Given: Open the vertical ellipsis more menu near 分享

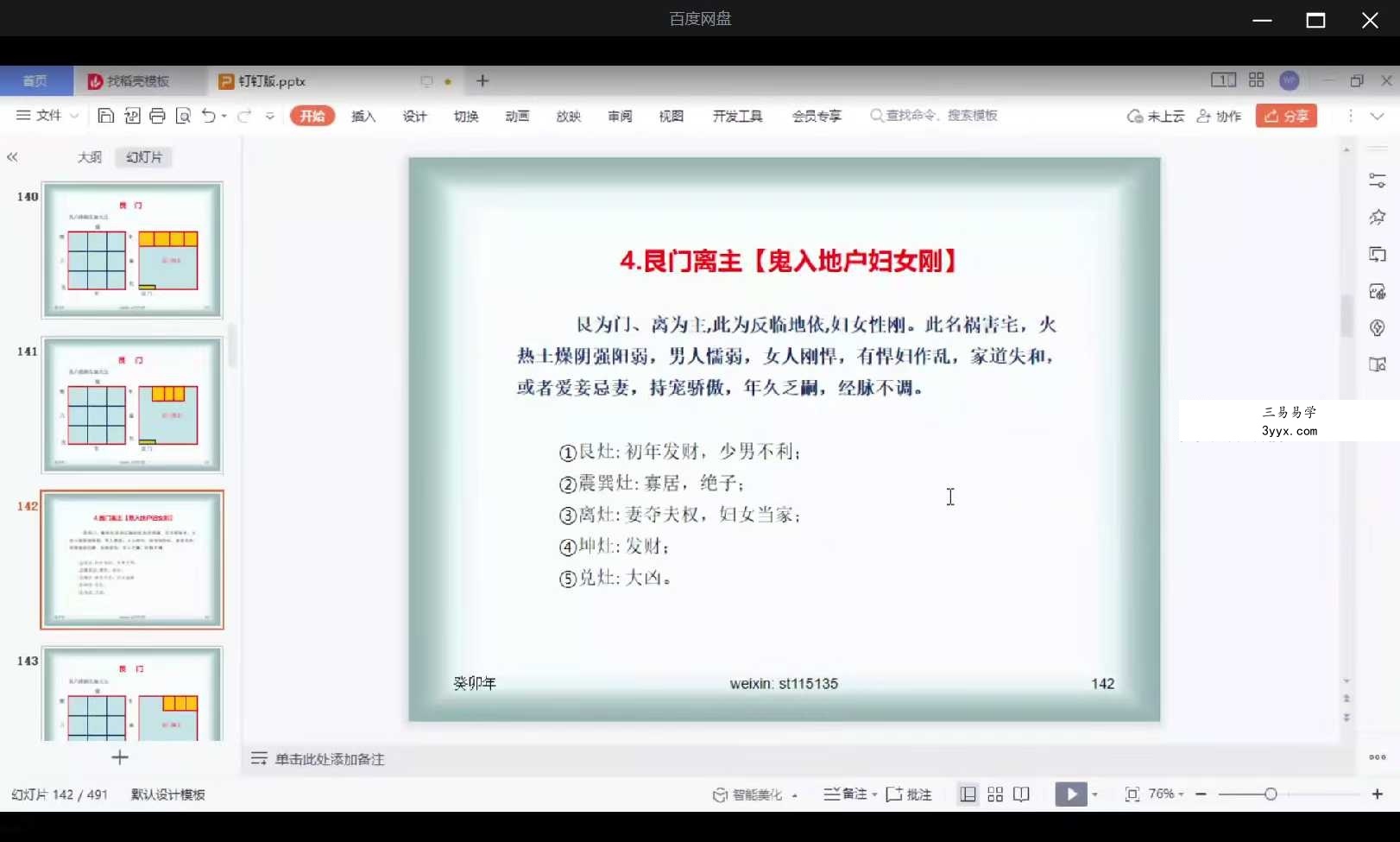Looking at the screenshot, I should click(1351, 116).
